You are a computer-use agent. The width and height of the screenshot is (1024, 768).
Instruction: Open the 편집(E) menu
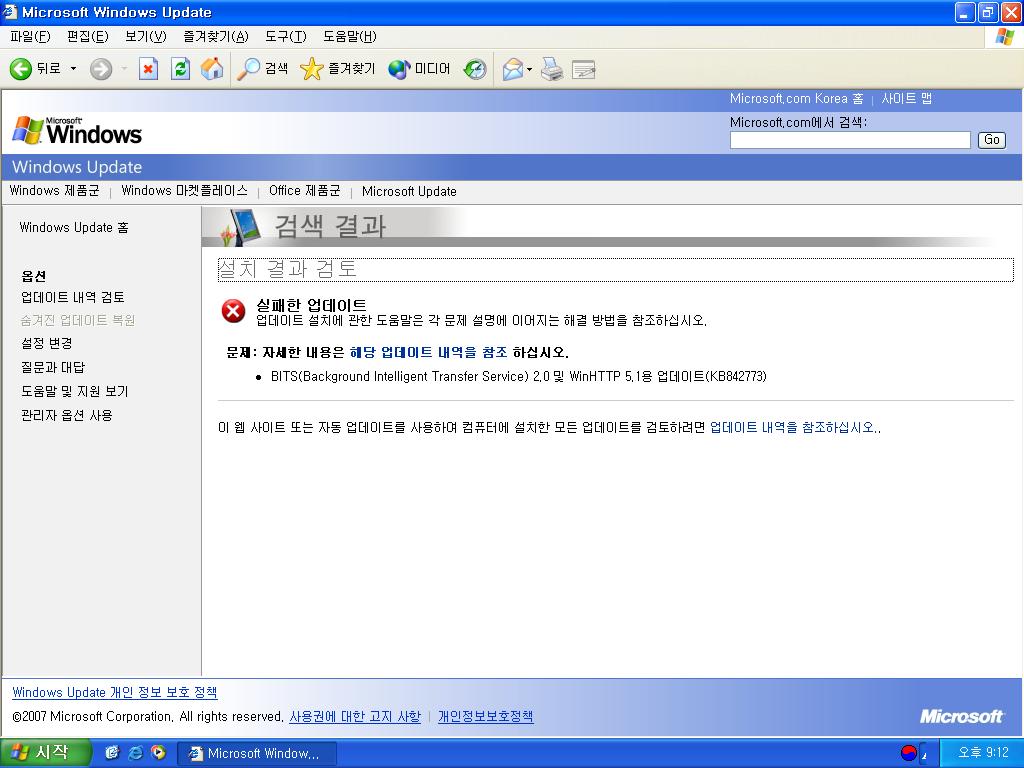(88, 37)
